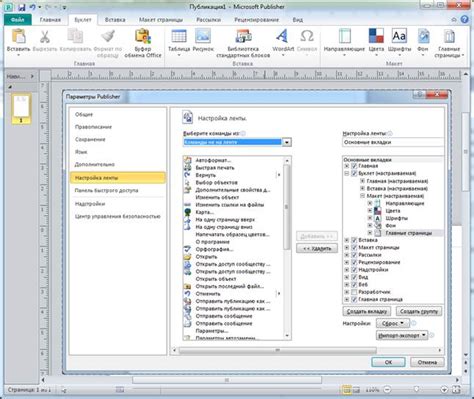Uncheck the Рассылки checkbox
Screen dimensions: 474x399
(354, 255)
